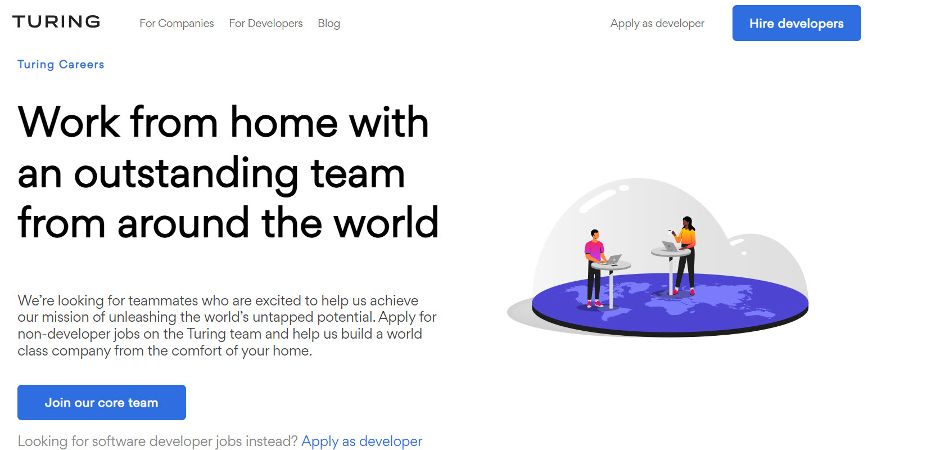Click the Join our core team button
Viewport: 936px width, 450px height.
click(x=101, y=402)
